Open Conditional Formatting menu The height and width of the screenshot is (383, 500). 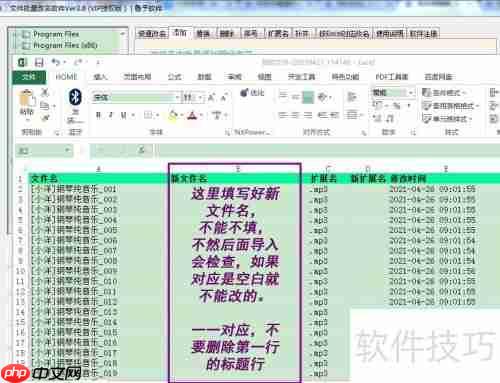444,93
